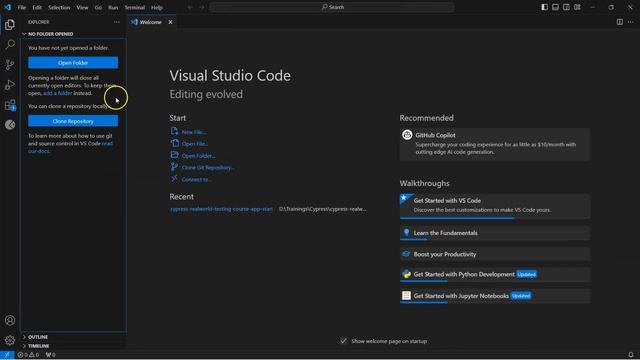
Task: Toggle secondary side bar layout icon
Action: tap(567, 7)
